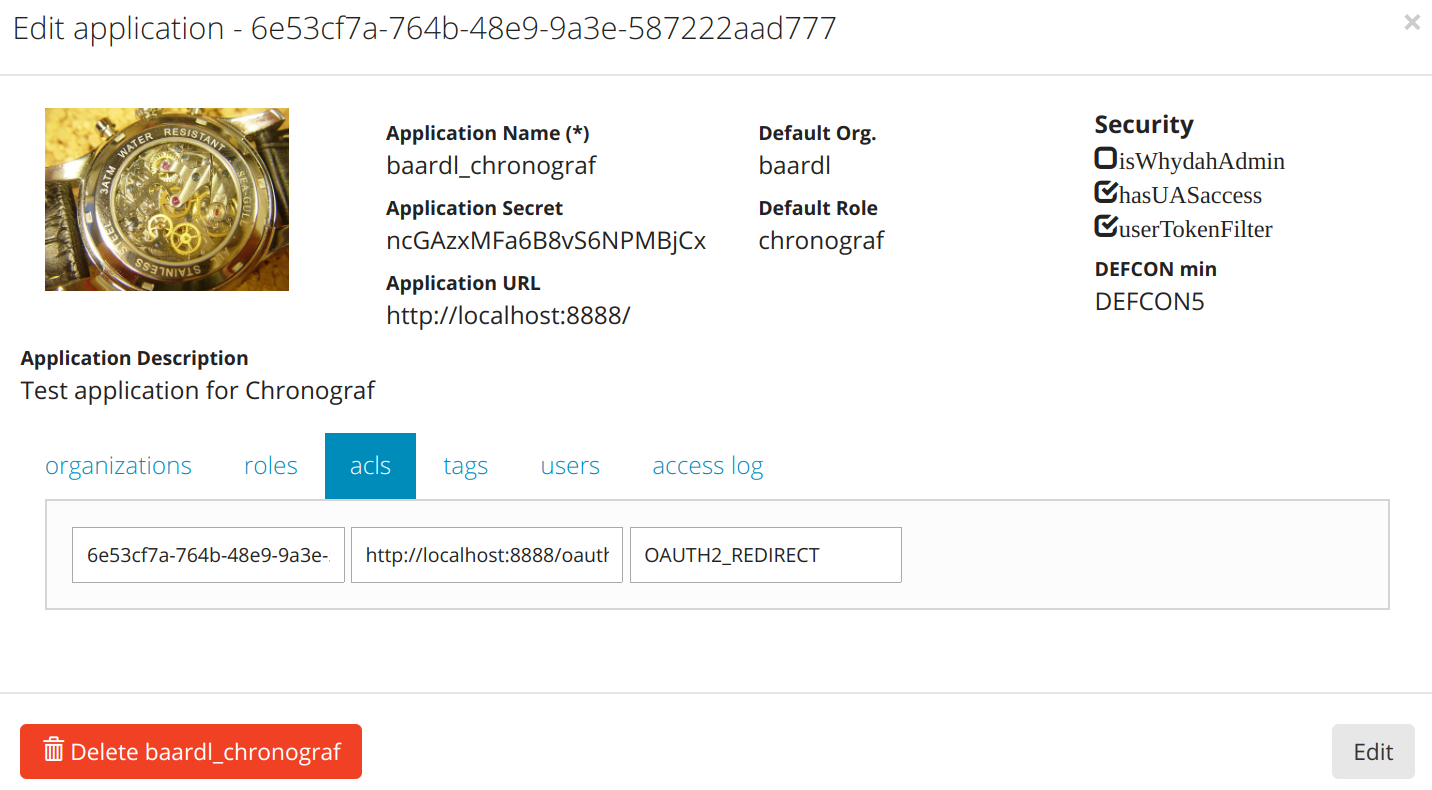Select the acls tab
Screen dimensions: 1432x790
coord(370,466)
